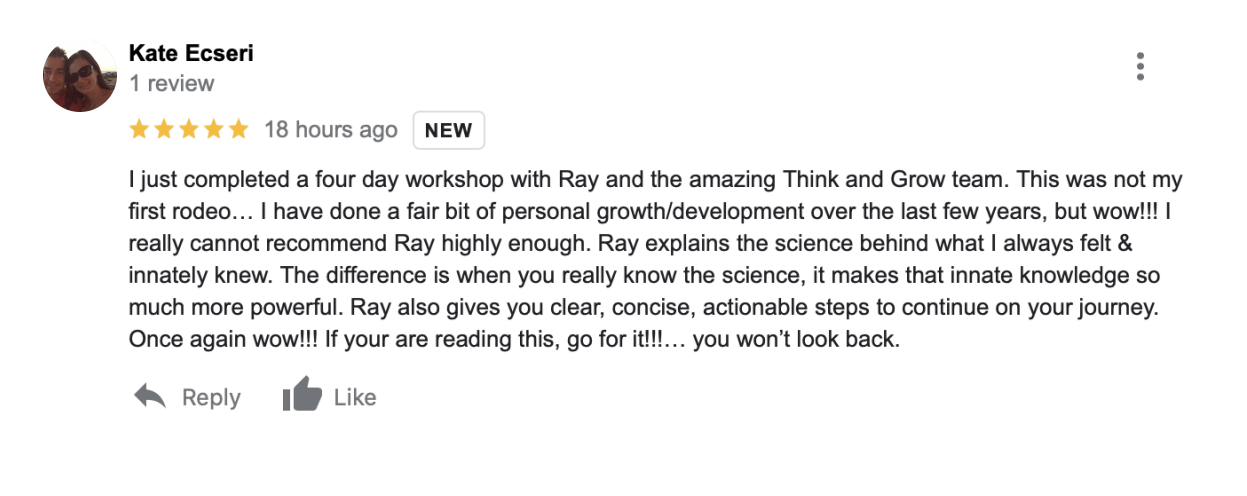
Task: Open Kate Ecseri's profile photo
Action: (x=80, y=76)
